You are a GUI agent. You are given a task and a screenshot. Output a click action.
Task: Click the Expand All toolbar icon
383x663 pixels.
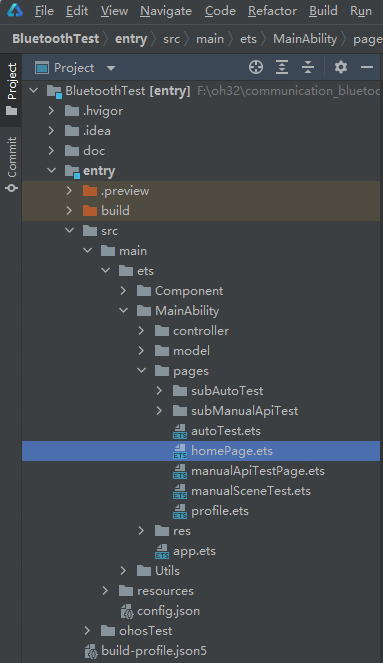282,67
